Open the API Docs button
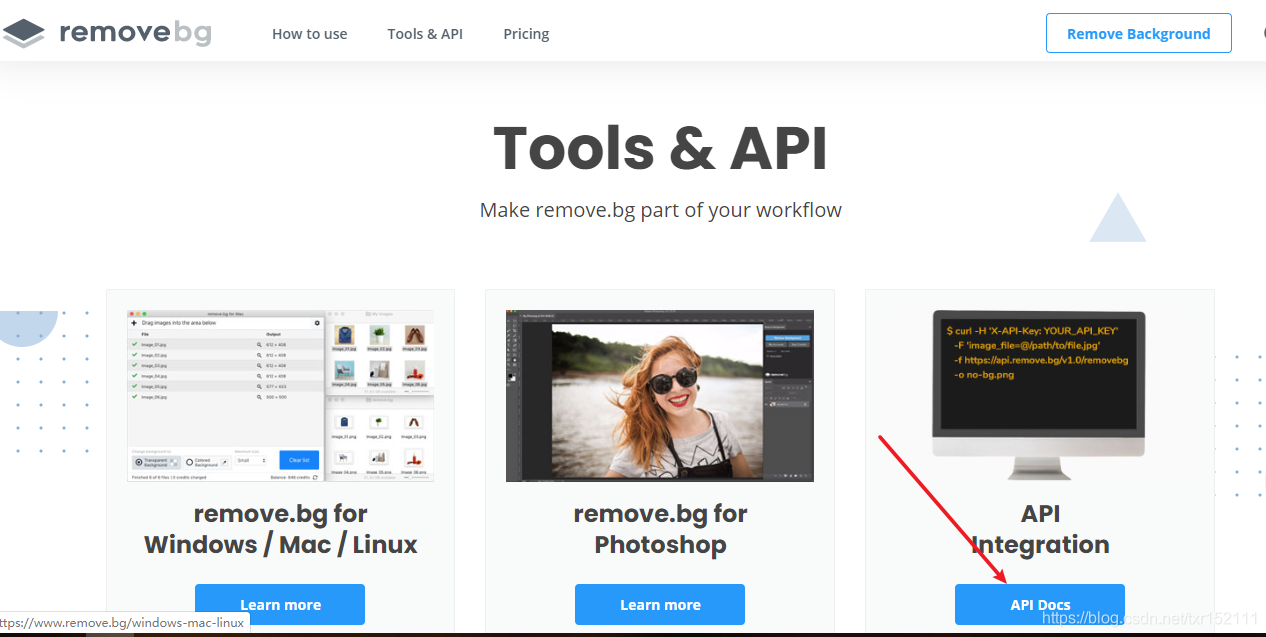Image resolution: width=1266 pixels, height=637 pixels. point(1040,604)
